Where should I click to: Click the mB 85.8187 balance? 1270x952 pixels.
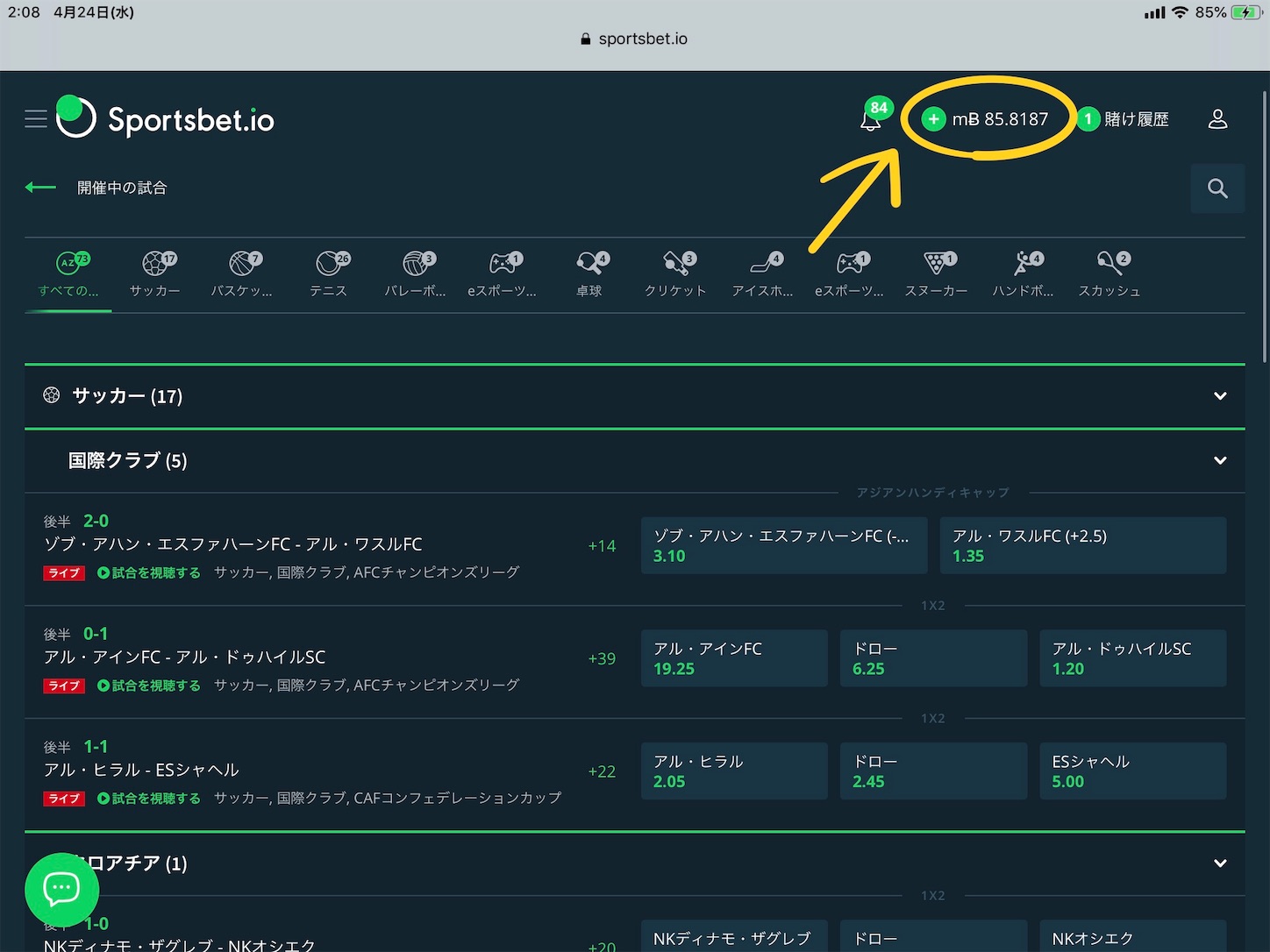1001,119
